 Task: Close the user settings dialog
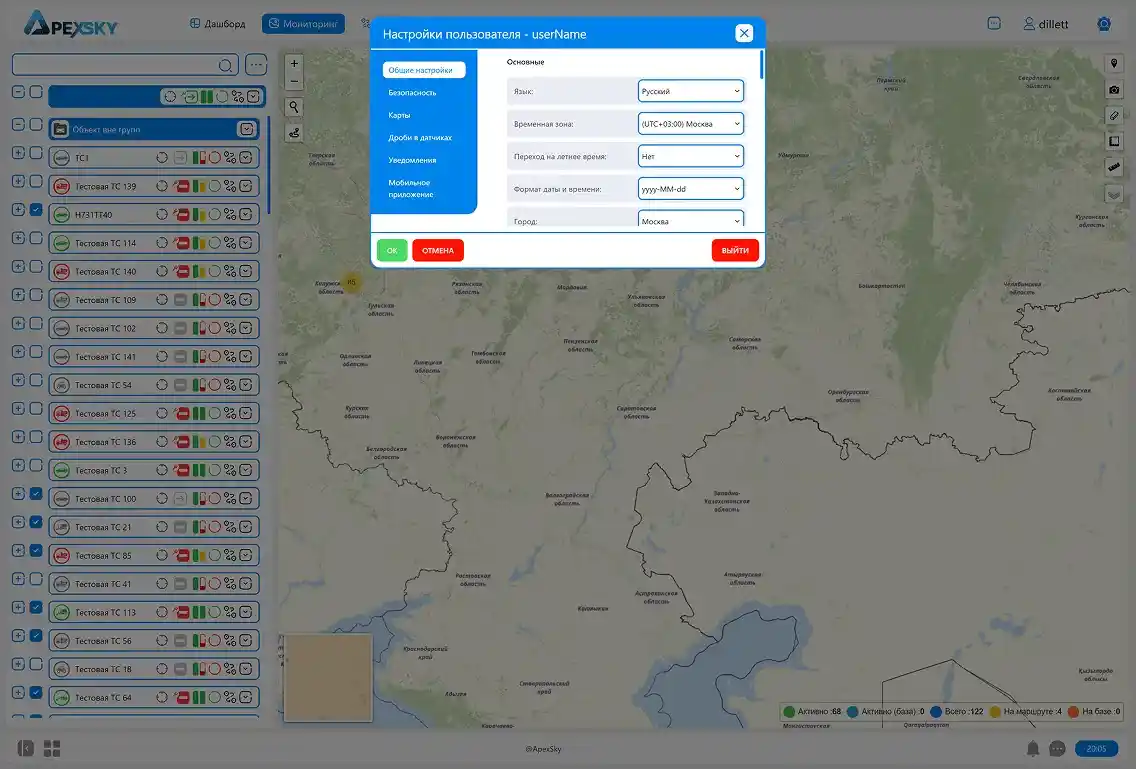coord(744,33)
